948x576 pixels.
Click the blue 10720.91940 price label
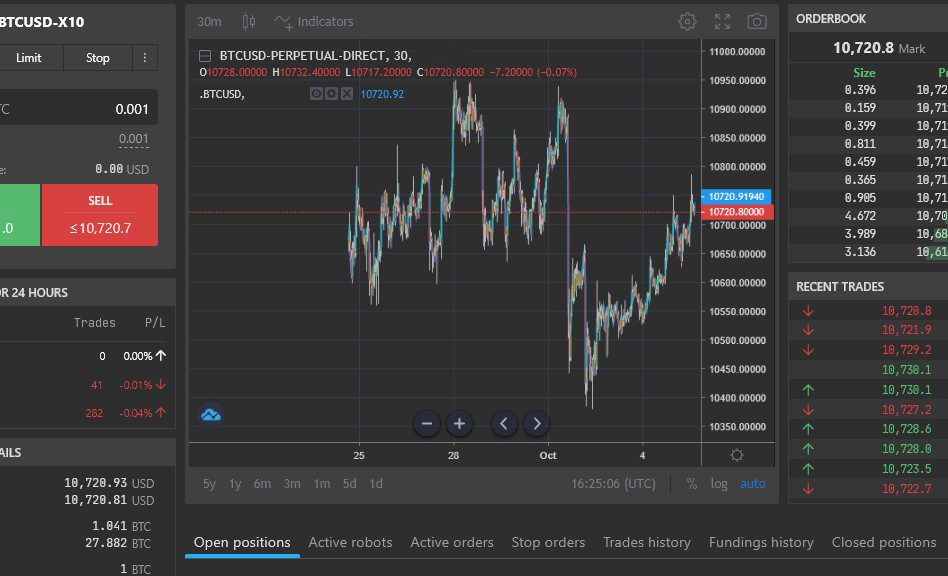[x=736, y=196]
